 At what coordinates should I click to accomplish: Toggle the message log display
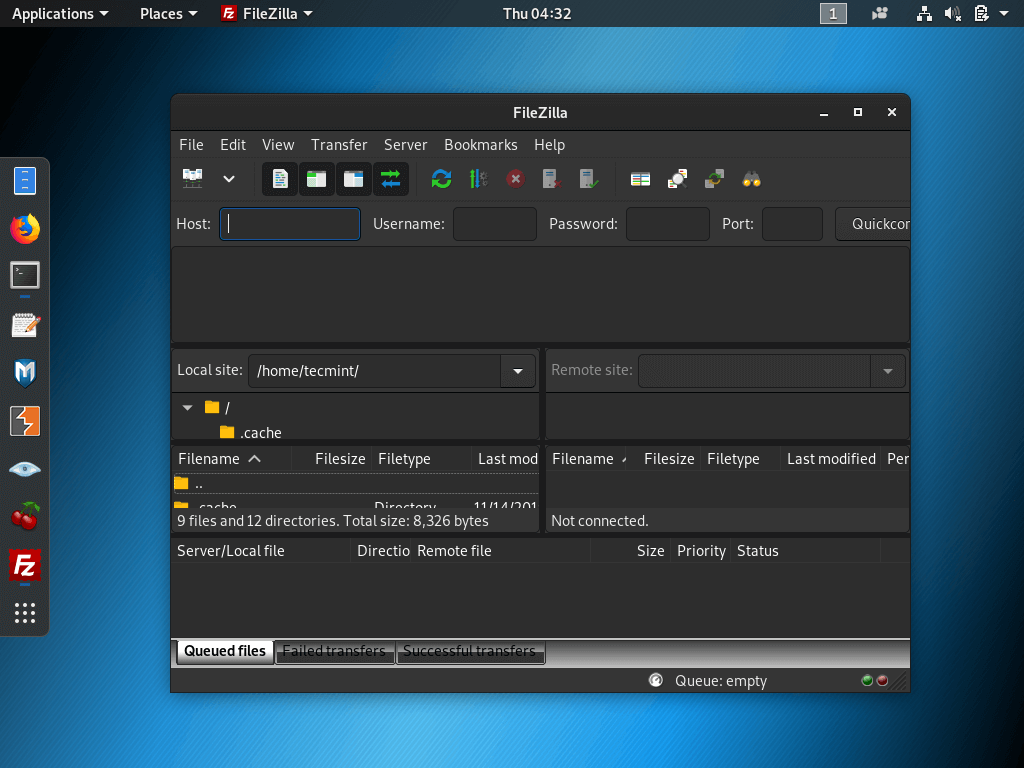pos(279,178)
